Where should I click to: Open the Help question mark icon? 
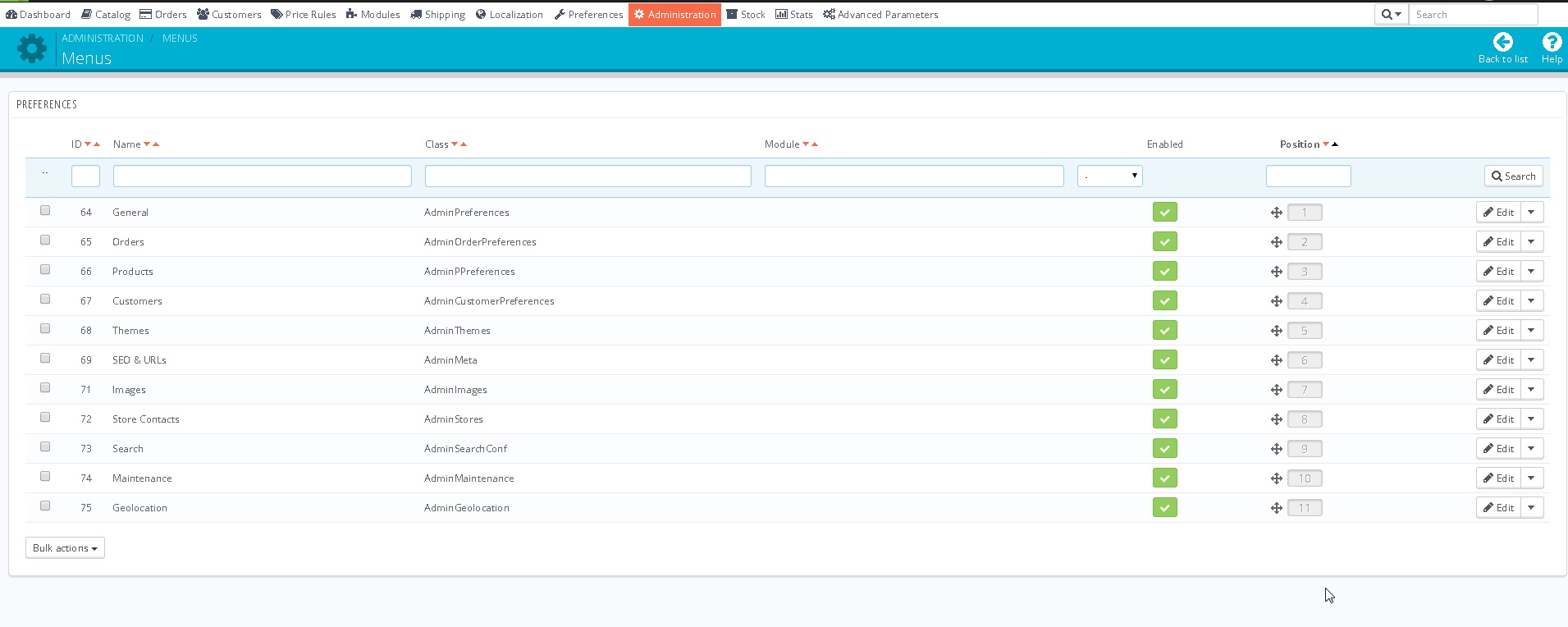(1552, 42)
